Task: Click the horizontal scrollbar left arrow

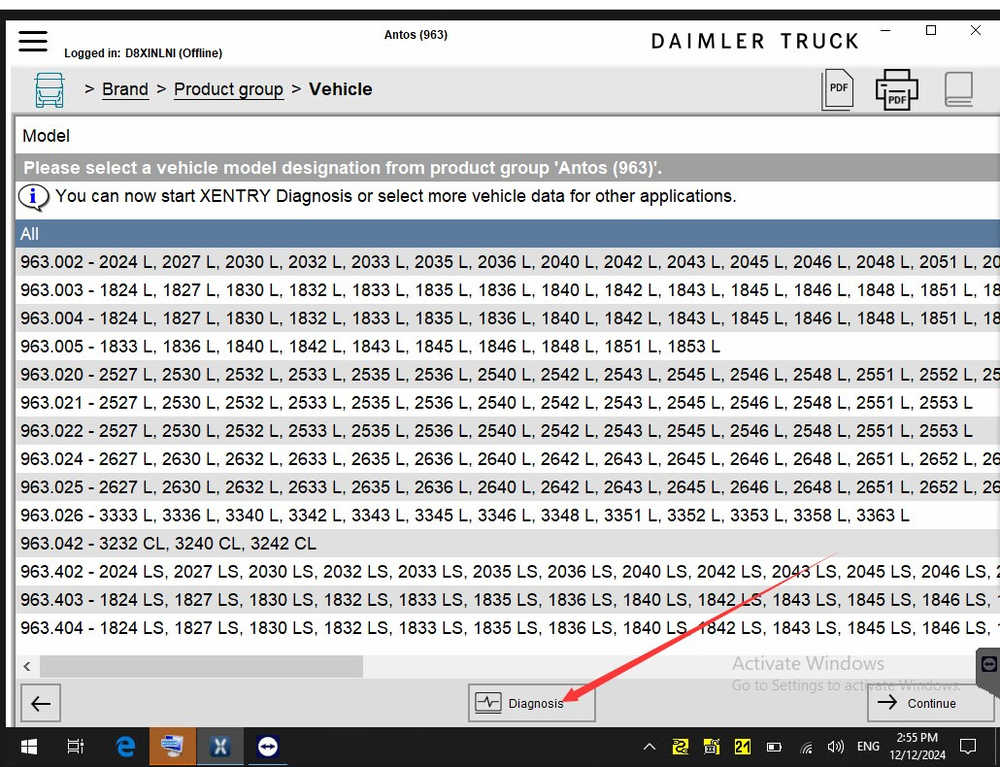Action: click(27, 666)
